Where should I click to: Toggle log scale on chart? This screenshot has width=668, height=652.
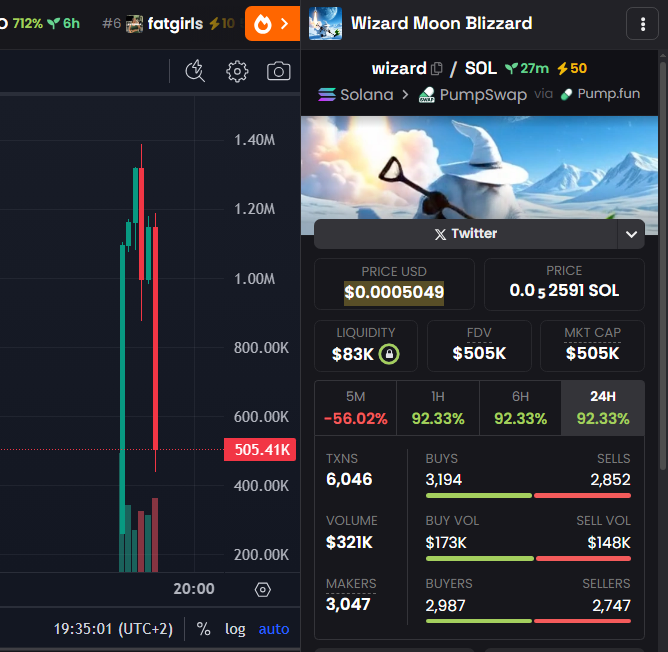(235, 629)
